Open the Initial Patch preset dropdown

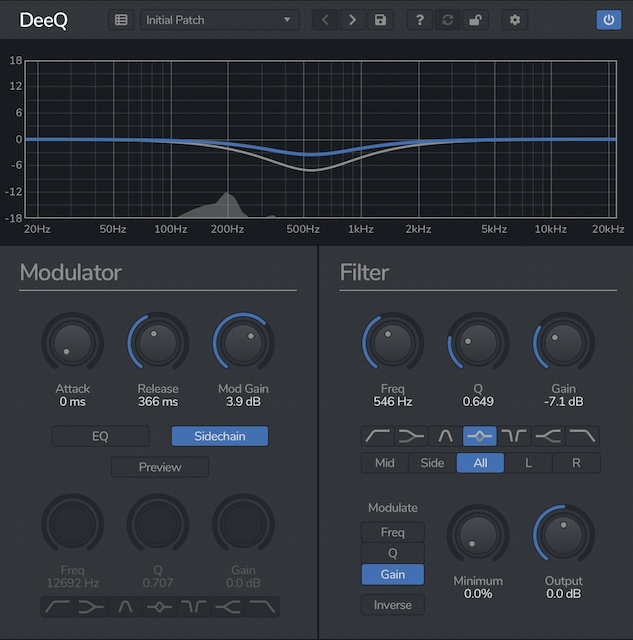pyautogui.click(x=219, y=20)
